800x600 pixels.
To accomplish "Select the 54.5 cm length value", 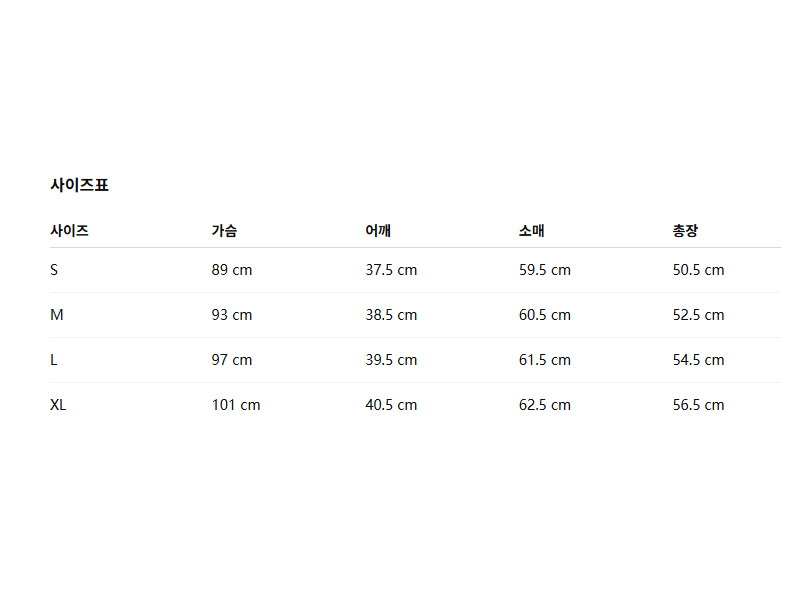I will 698,360.
